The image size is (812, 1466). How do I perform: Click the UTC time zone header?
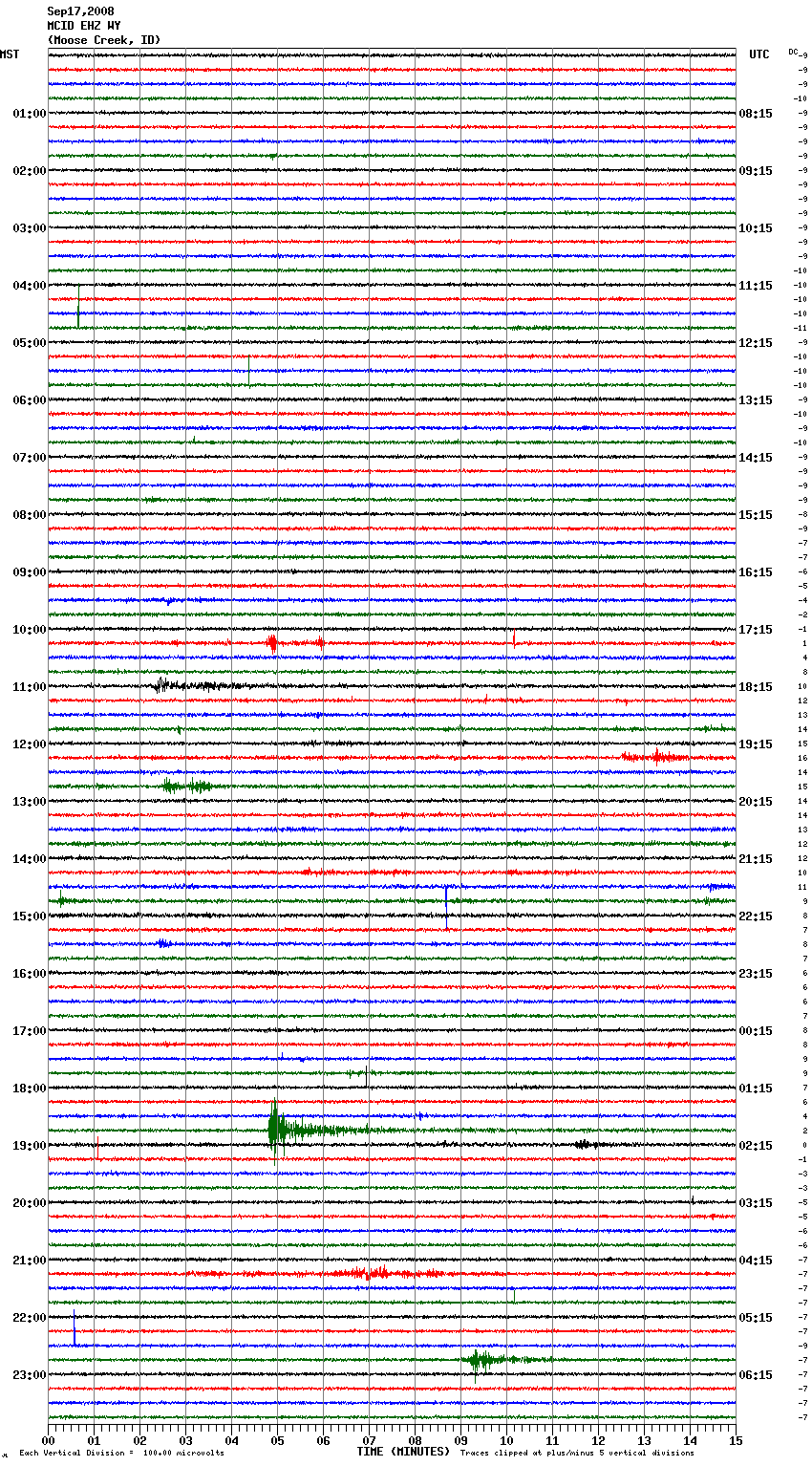(x=759, y=54)
